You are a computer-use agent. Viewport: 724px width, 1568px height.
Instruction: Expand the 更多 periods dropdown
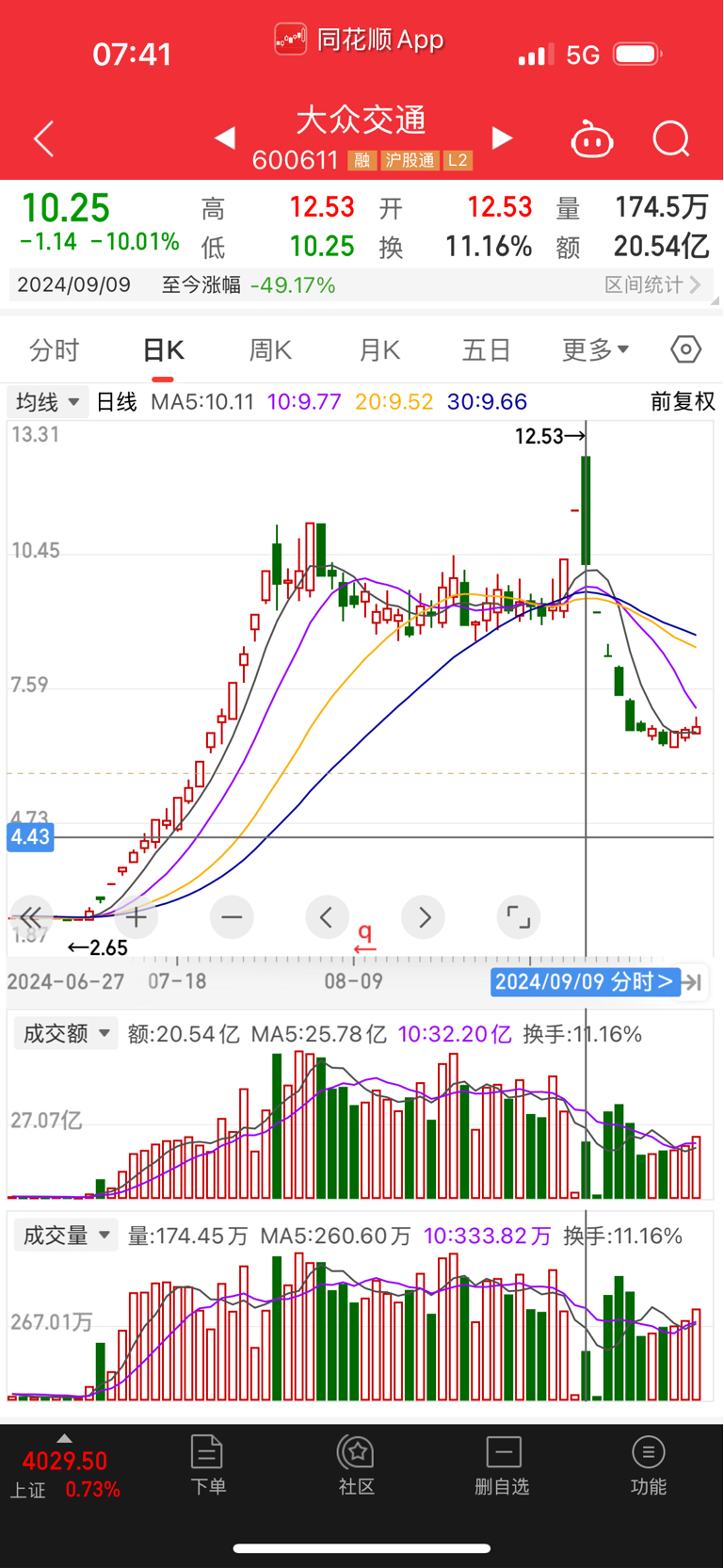[x=596, y=350]
